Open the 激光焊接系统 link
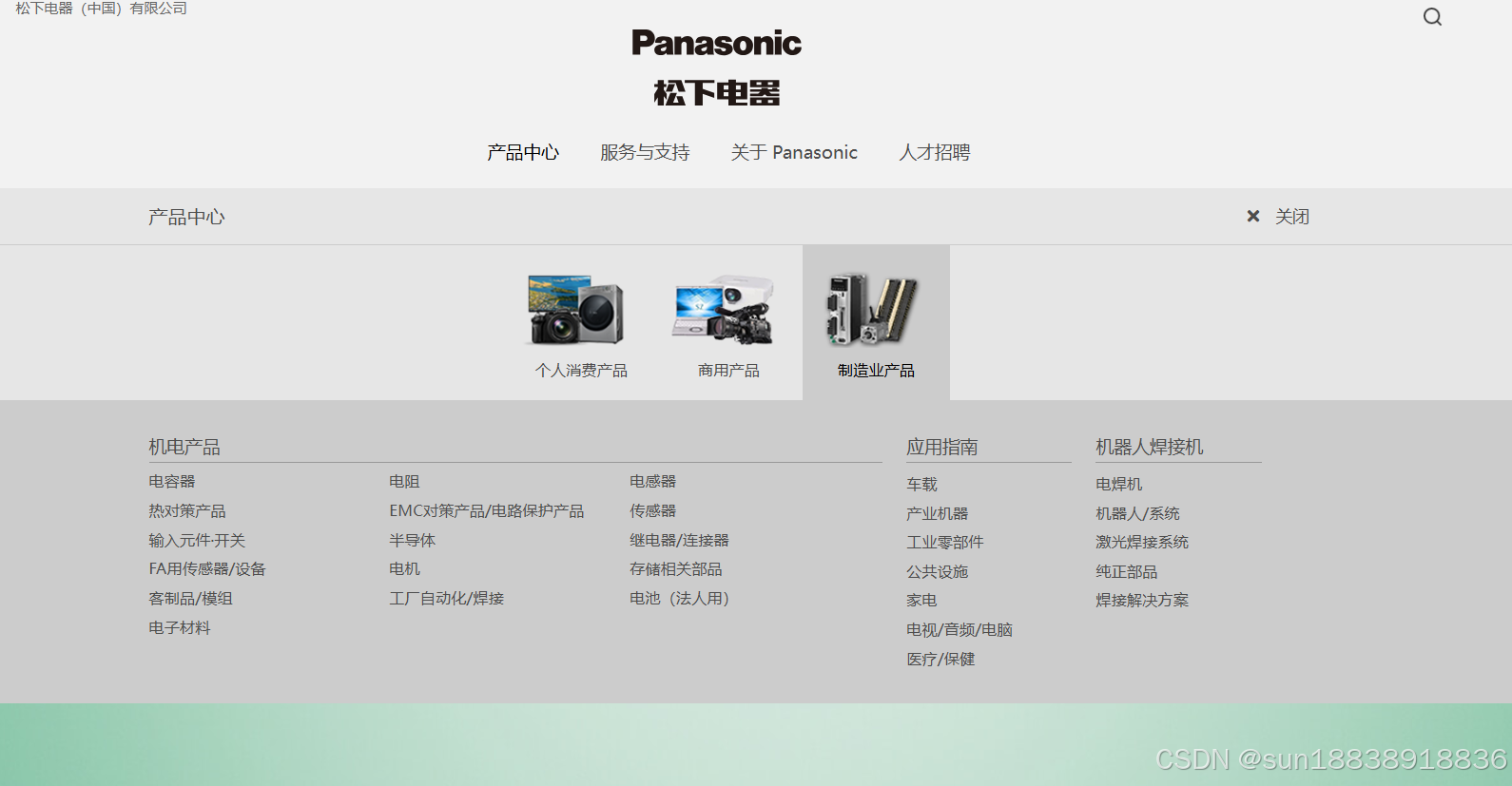 coord(1142,543)
